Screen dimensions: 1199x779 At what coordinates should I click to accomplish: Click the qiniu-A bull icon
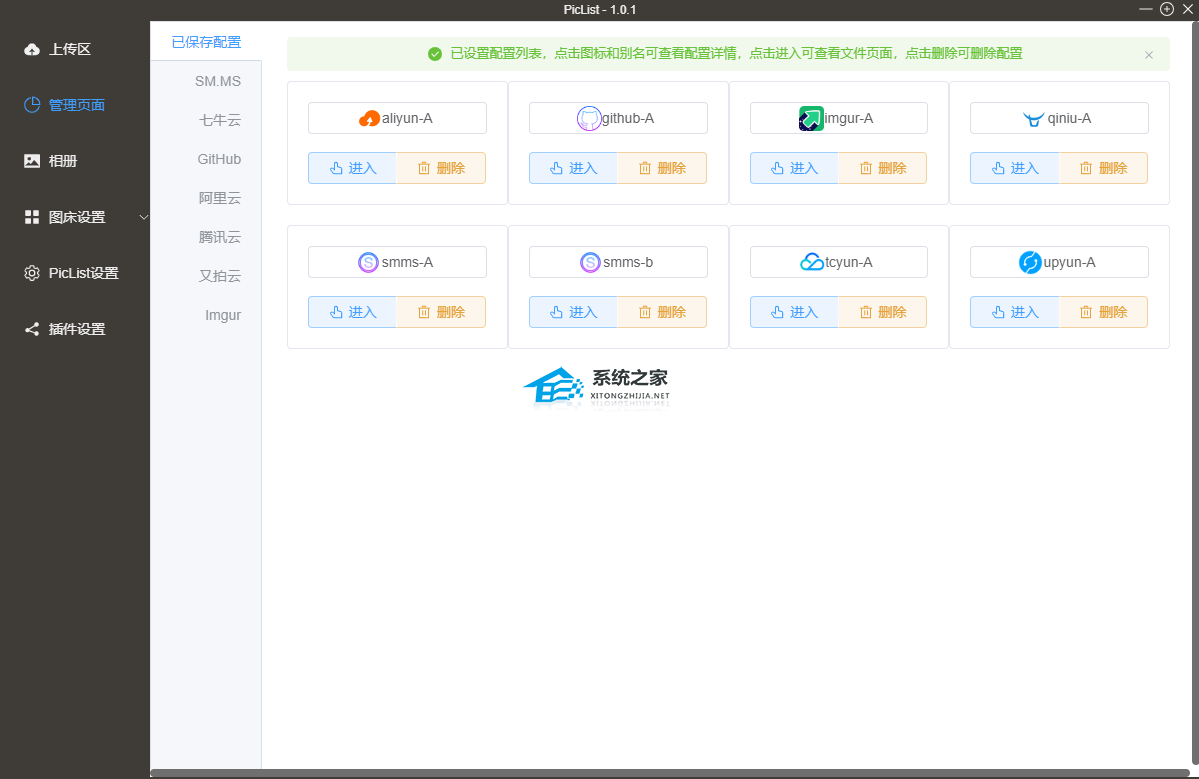pyautogui.click(x=1033, y=118)
